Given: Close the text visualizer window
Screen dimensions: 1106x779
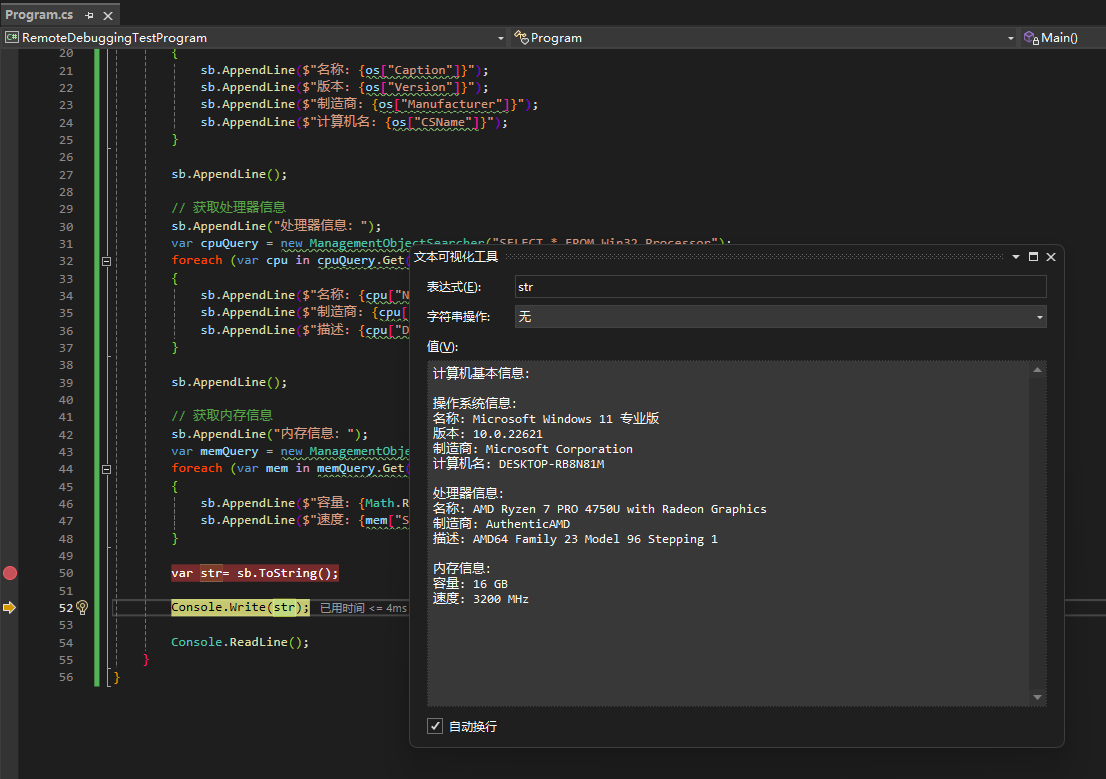Looking at the screenshot, I should click(1050, 257).
